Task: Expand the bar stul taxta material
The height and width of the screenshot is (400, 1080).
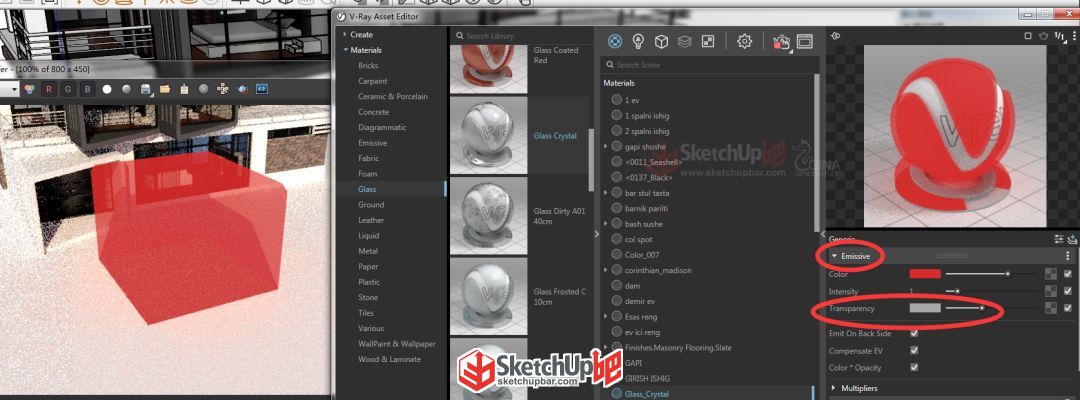Action: coord(605,193)
